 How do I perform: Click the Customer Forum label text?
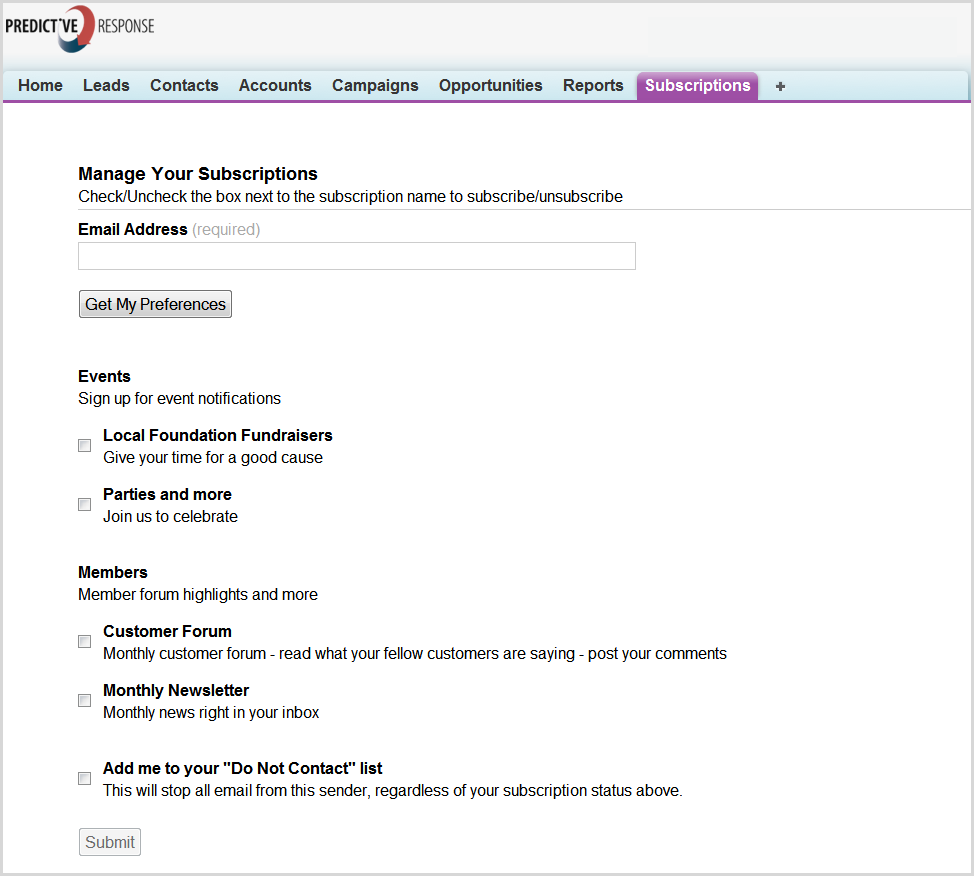point(167,632)
